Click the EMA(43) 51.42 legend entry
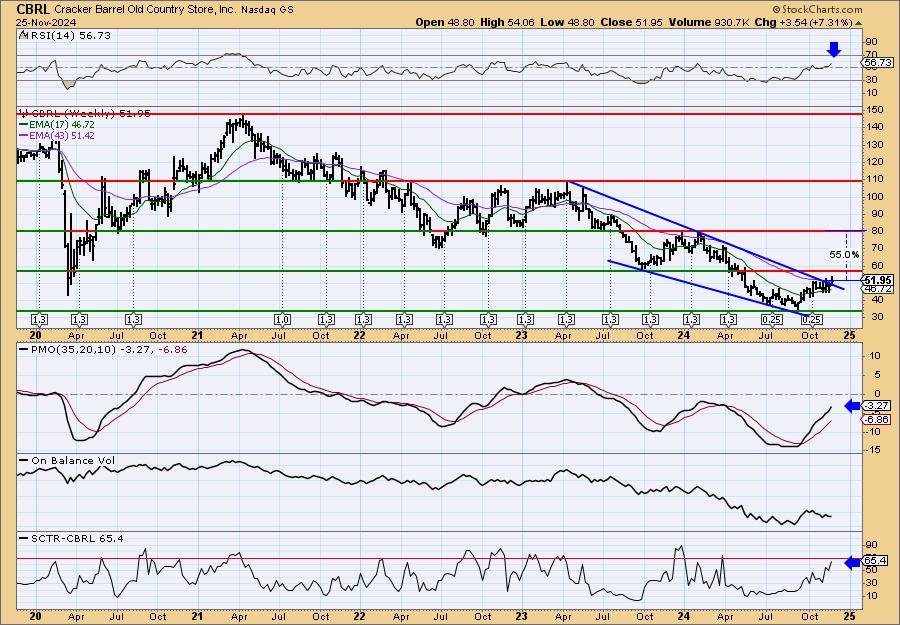Viewport: 900px width, 625px height. click(63, 135)
